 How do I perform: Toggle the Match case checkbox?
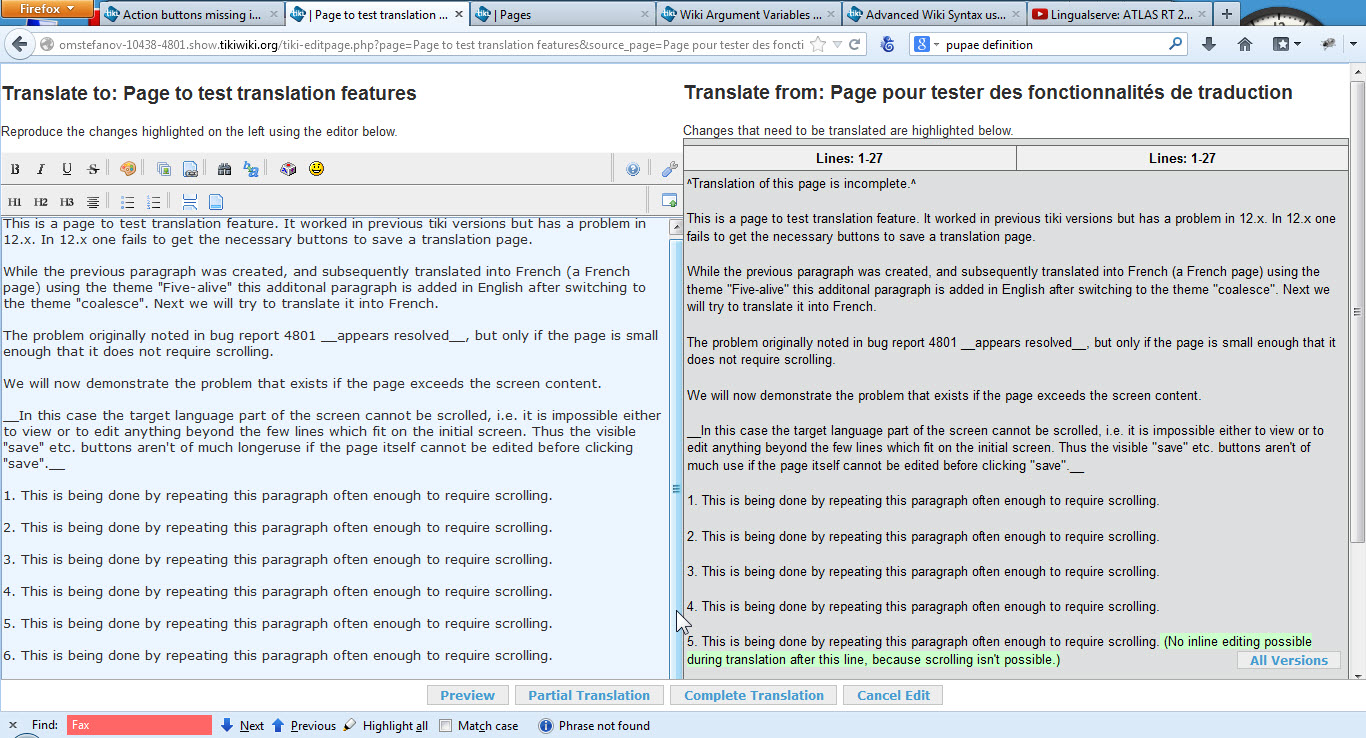coord(447,726)
